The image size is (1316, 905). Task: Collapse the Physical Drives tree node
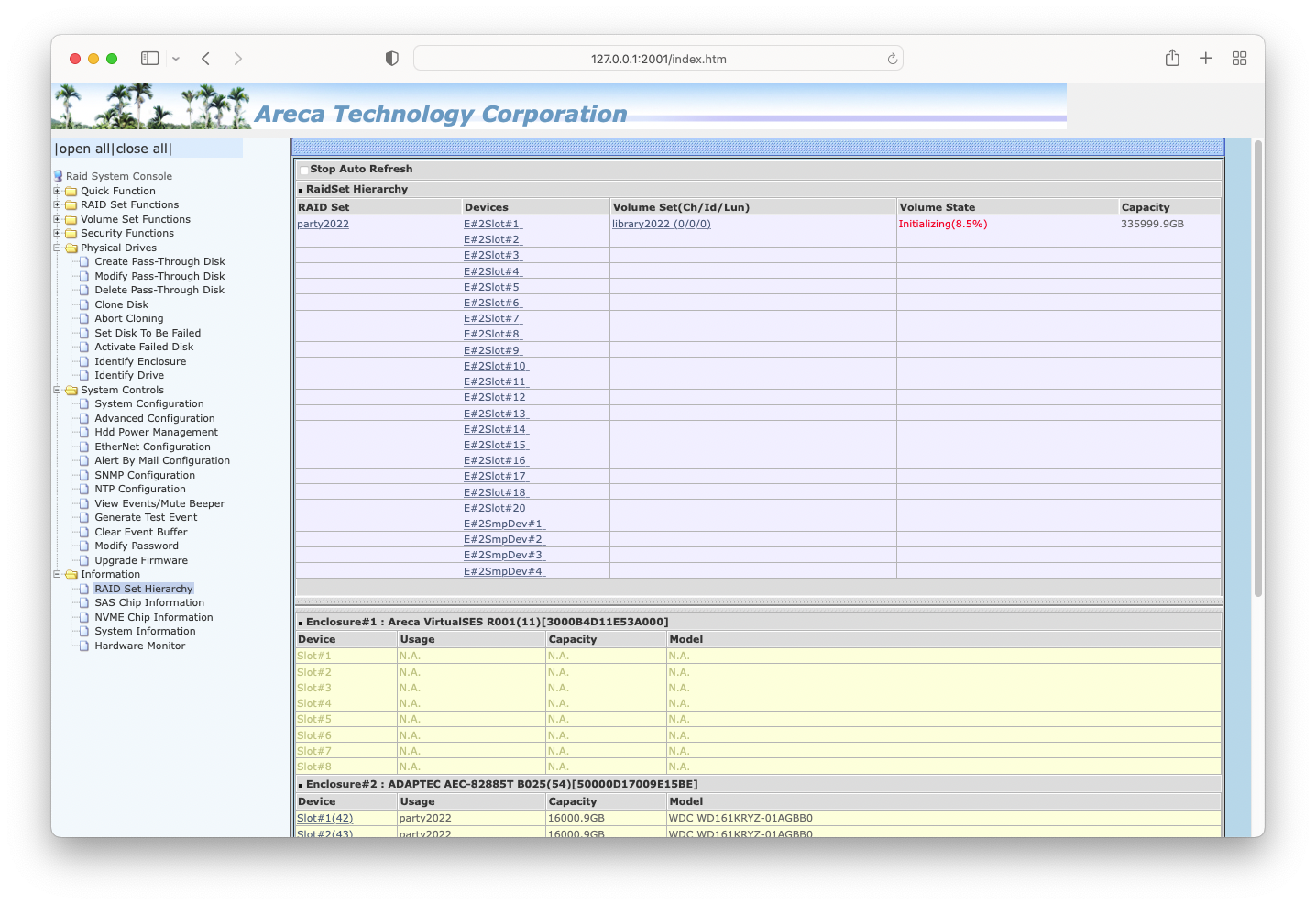[57, 248]
